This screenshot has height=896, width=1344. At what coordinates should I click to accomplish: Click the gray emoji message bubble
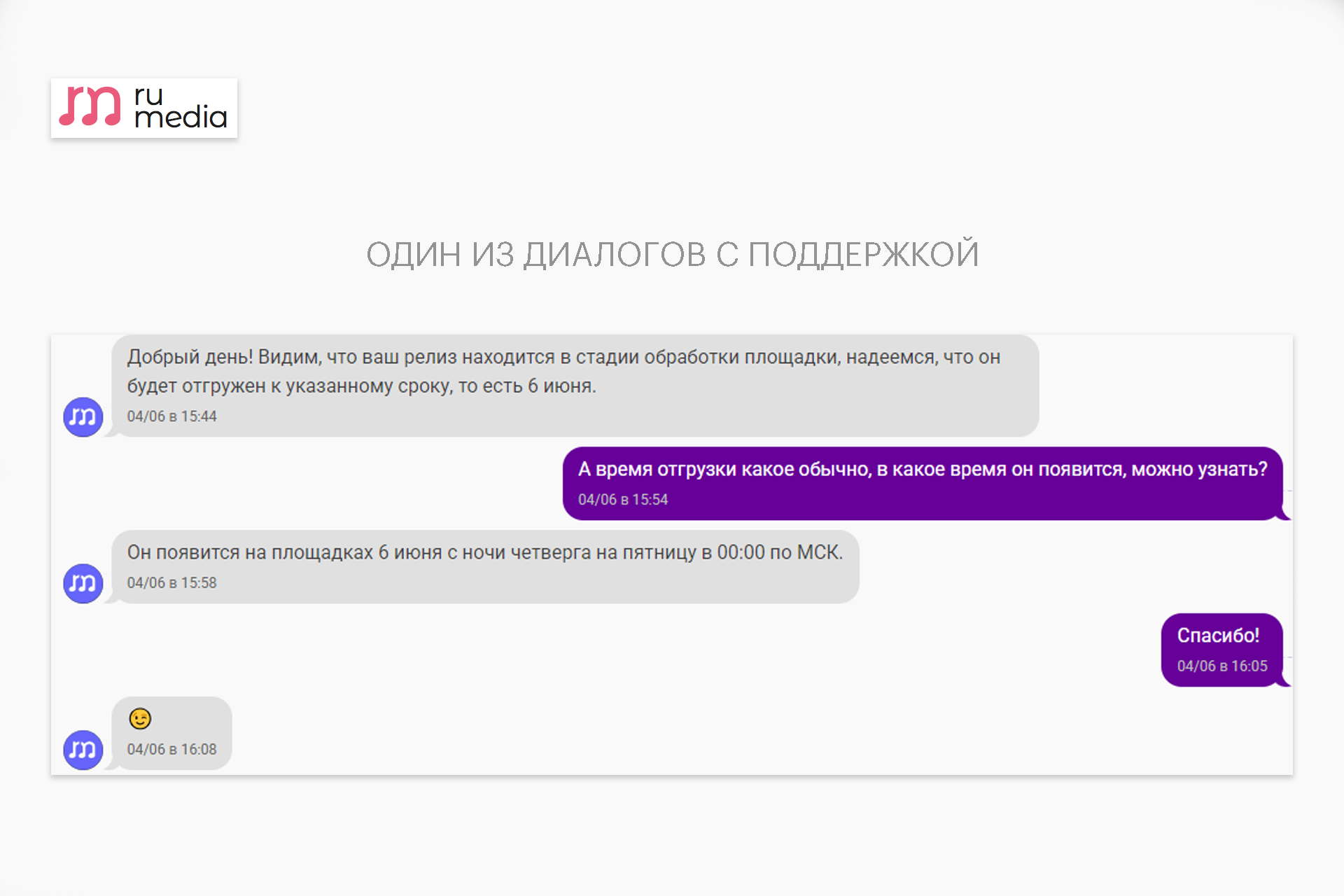click(x=171, y=734)
